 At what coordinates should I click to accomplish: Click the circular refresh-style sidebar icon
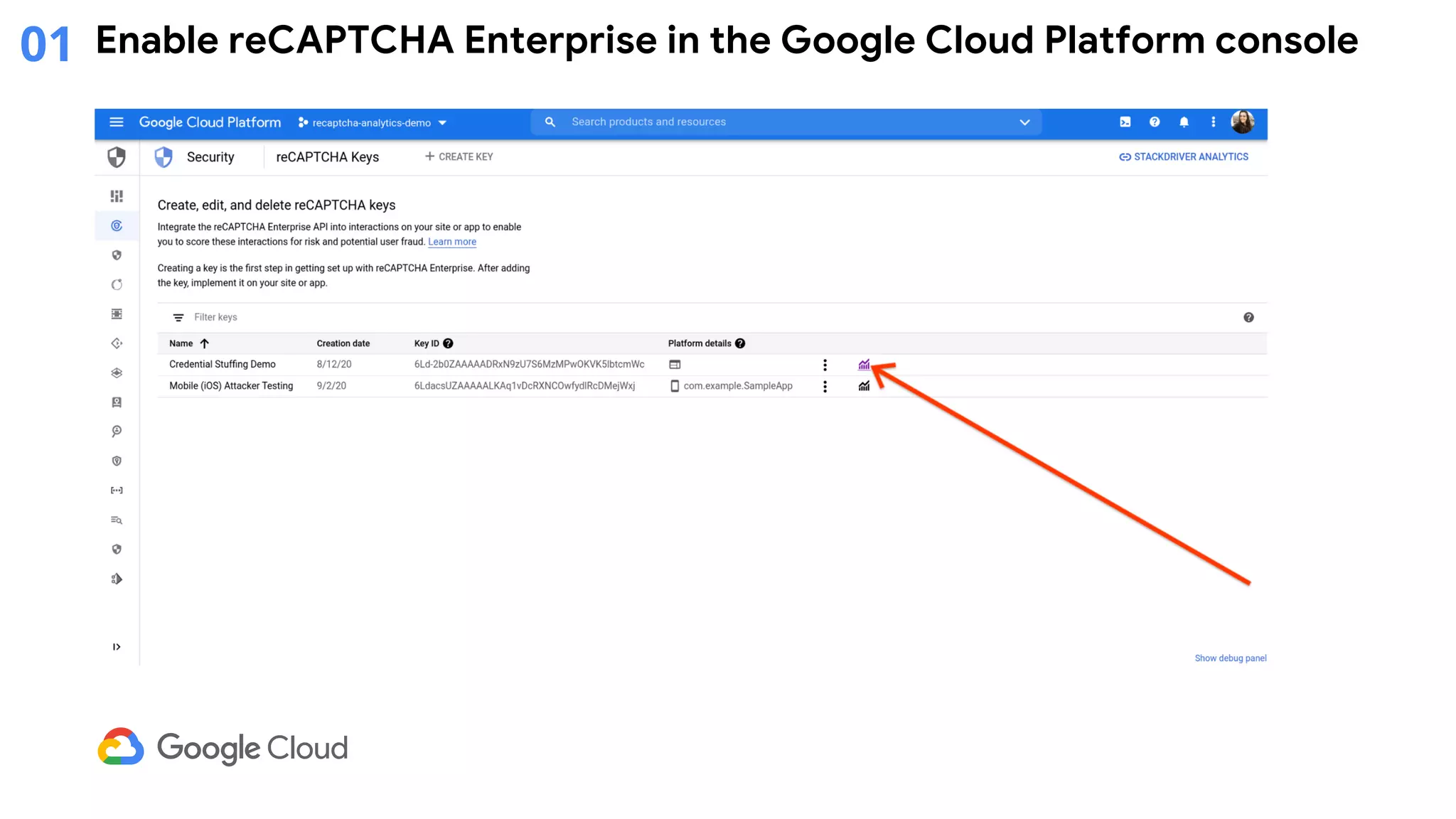click(117, 284)
